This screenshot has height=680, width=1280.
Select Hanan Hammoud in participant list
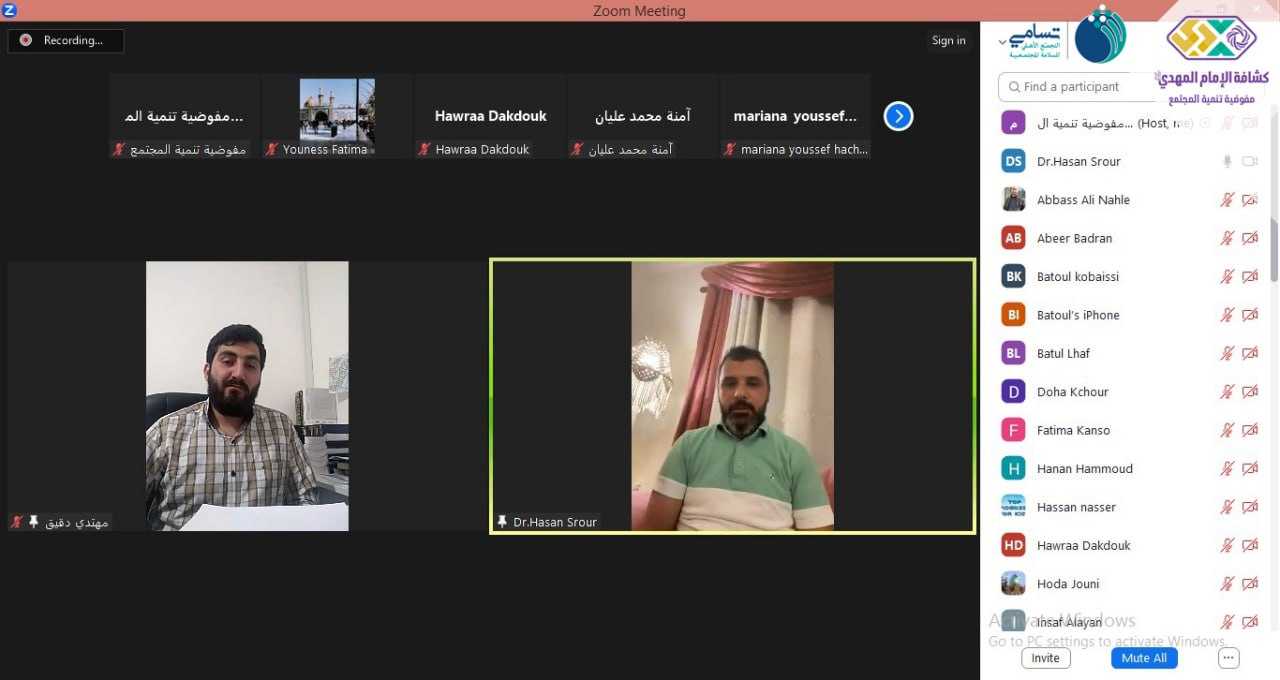[1084, 468]
